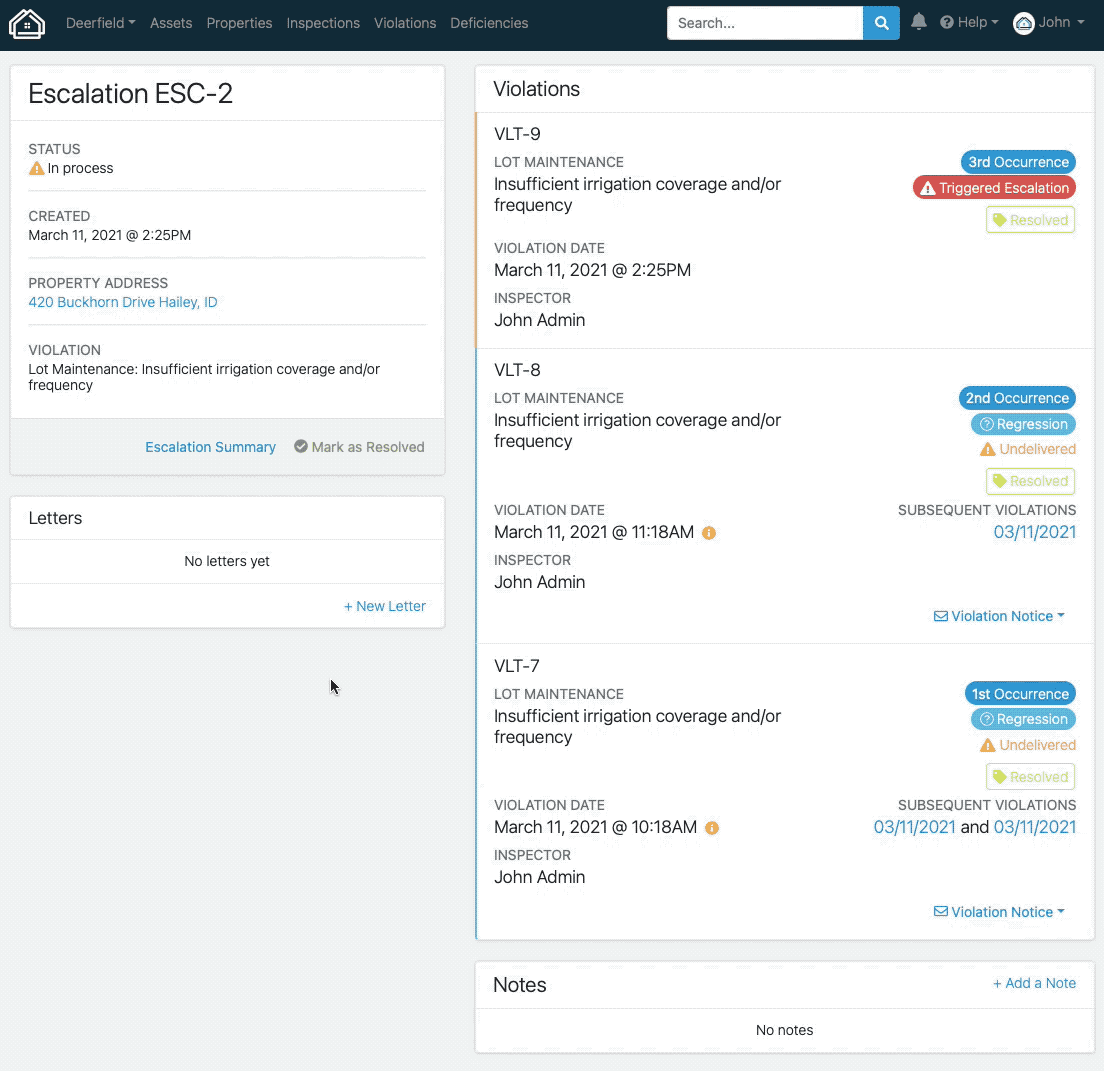The image size is (1104, 1071).
Task: Click the Undelivered warning on VLT-7
Action: pyautogui.click(x=1028, y=745)
